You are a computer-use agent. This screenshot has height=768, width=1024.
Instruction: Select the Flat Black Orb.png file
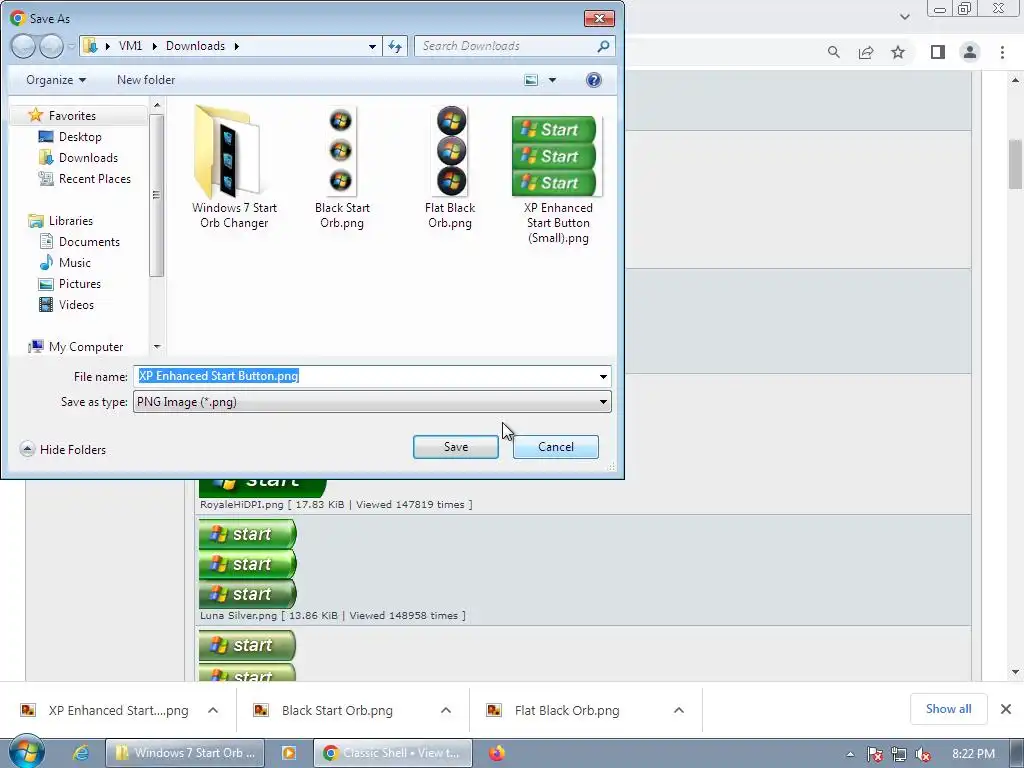pyautogui.click(x=450, y=167)
